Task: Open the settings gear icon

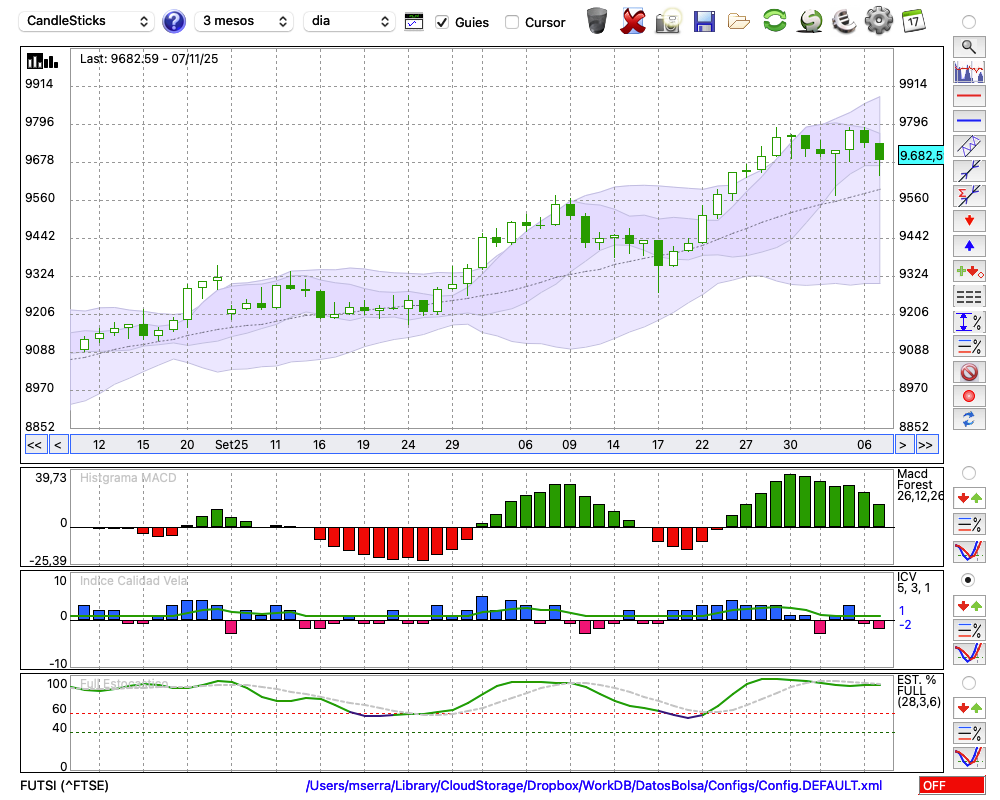Action: point(878,21)
